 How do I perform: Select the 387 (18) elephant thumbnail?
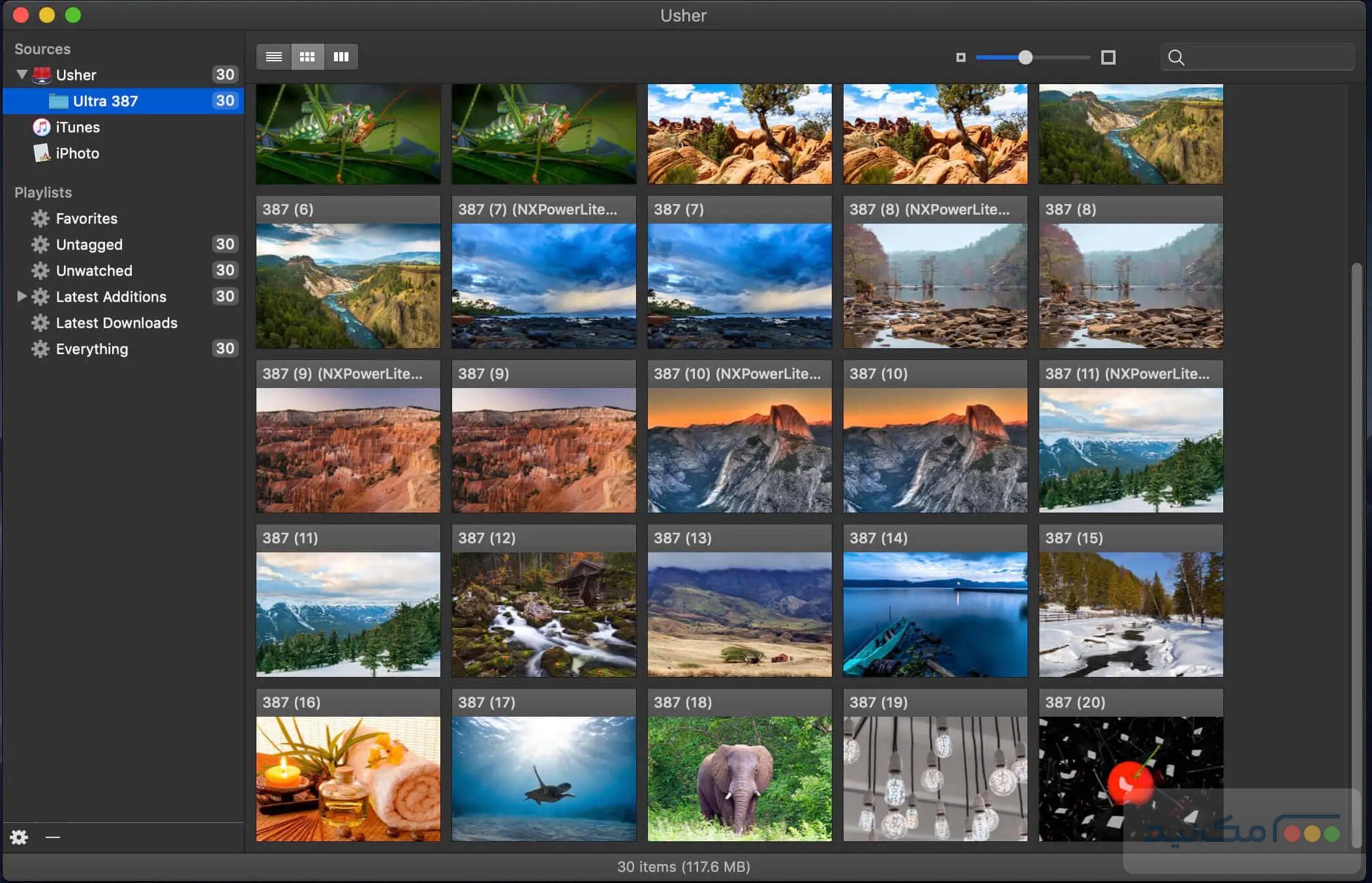tap(739, 778)
